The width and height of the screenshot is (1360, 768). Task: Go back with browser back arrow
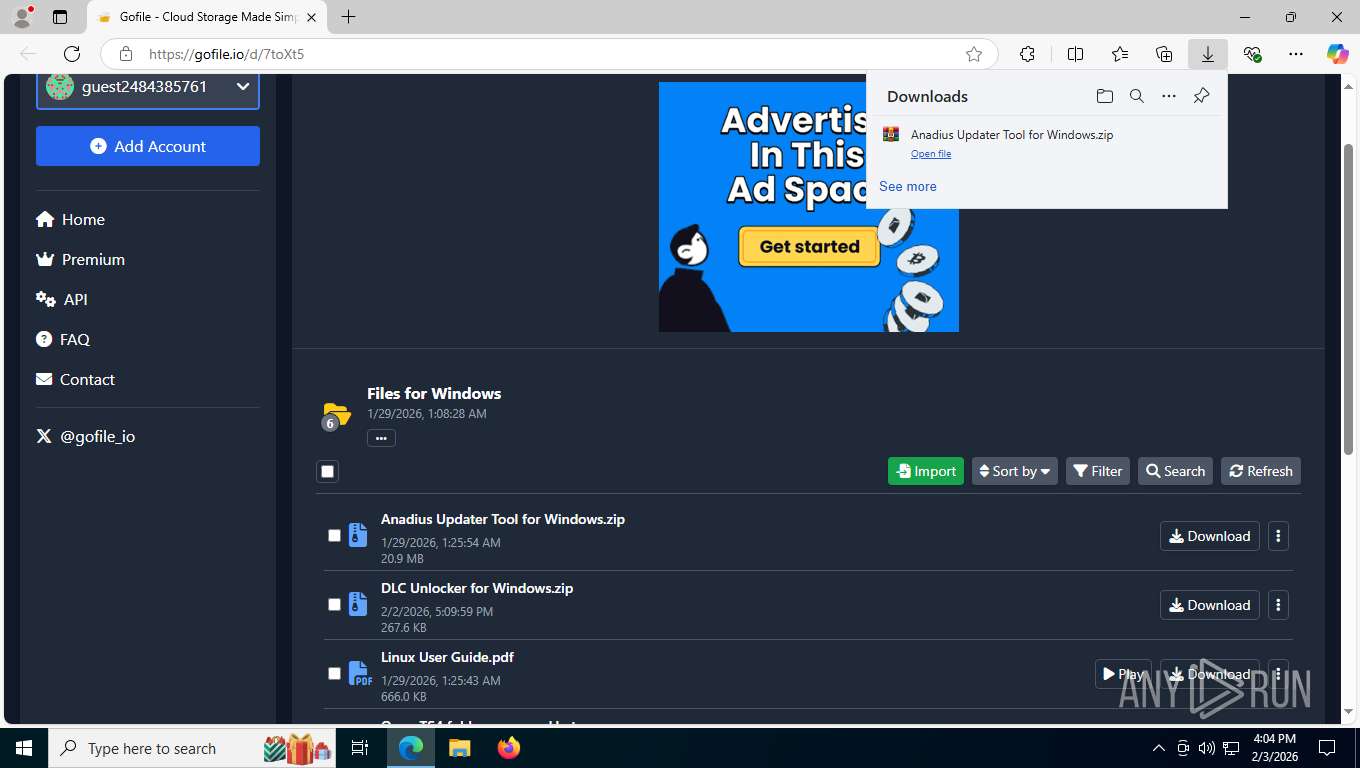(28, 54)
